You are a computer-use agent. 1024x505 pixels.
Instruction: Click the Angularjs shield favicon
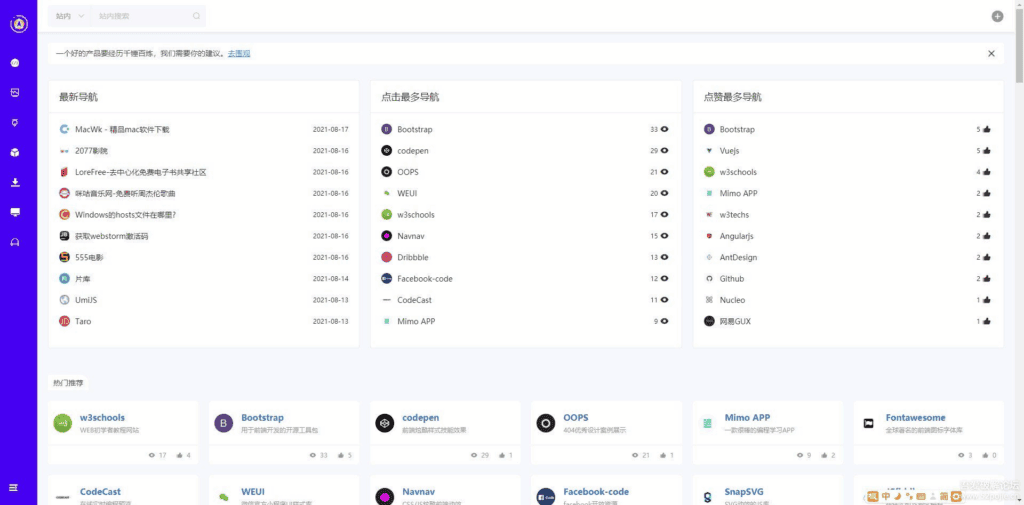click(709, 236)
